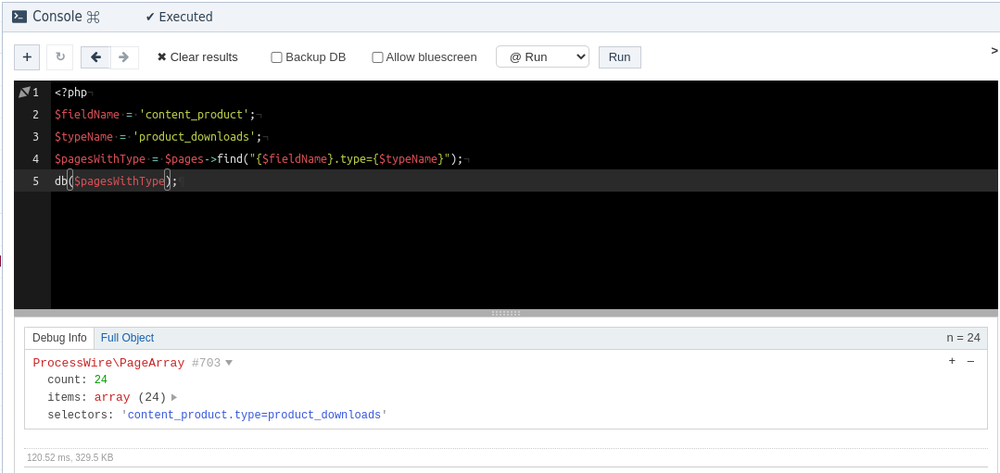
Task: Click the right chevron at toolbar edge
Action: [993, 50]
